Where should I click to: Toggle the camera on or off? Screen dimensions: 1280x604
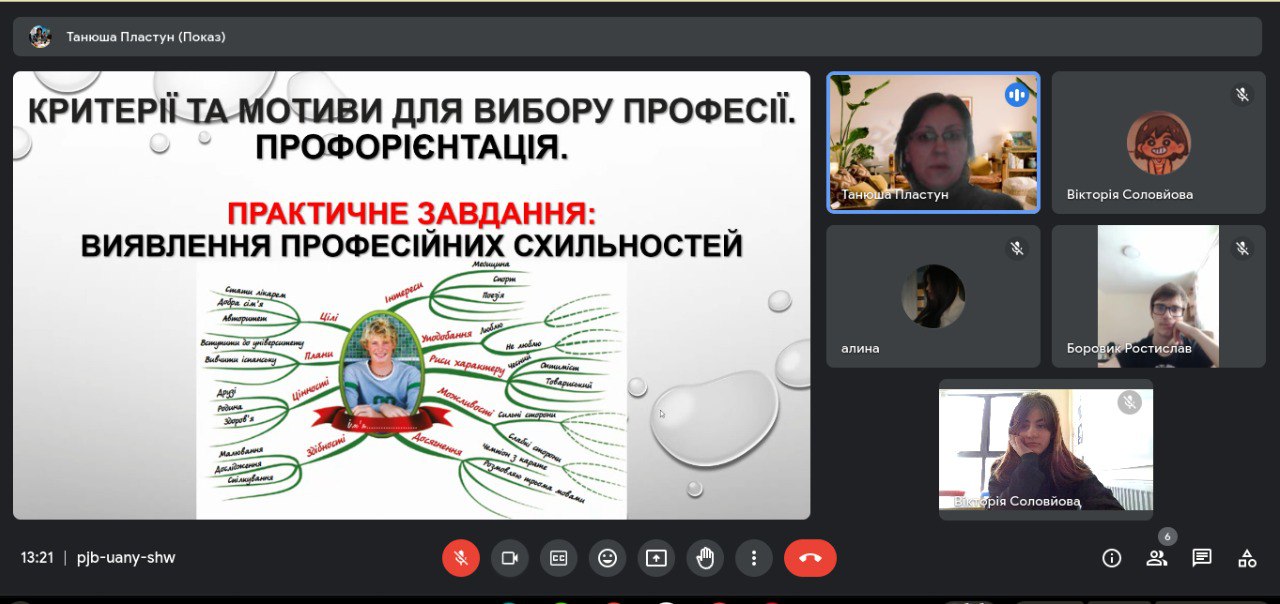point(509,558)
